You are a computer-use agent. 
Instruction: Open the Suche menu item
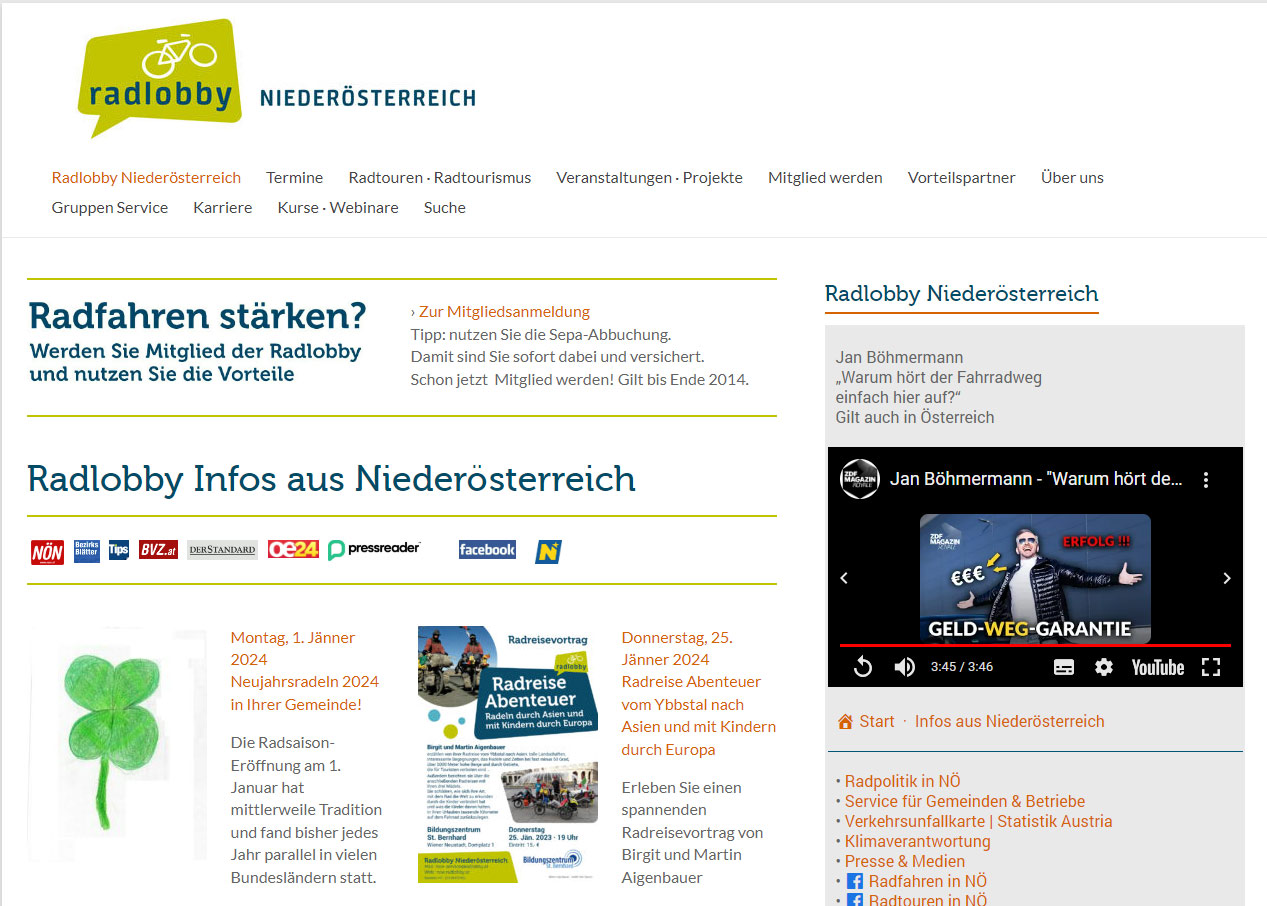point(445,207)
